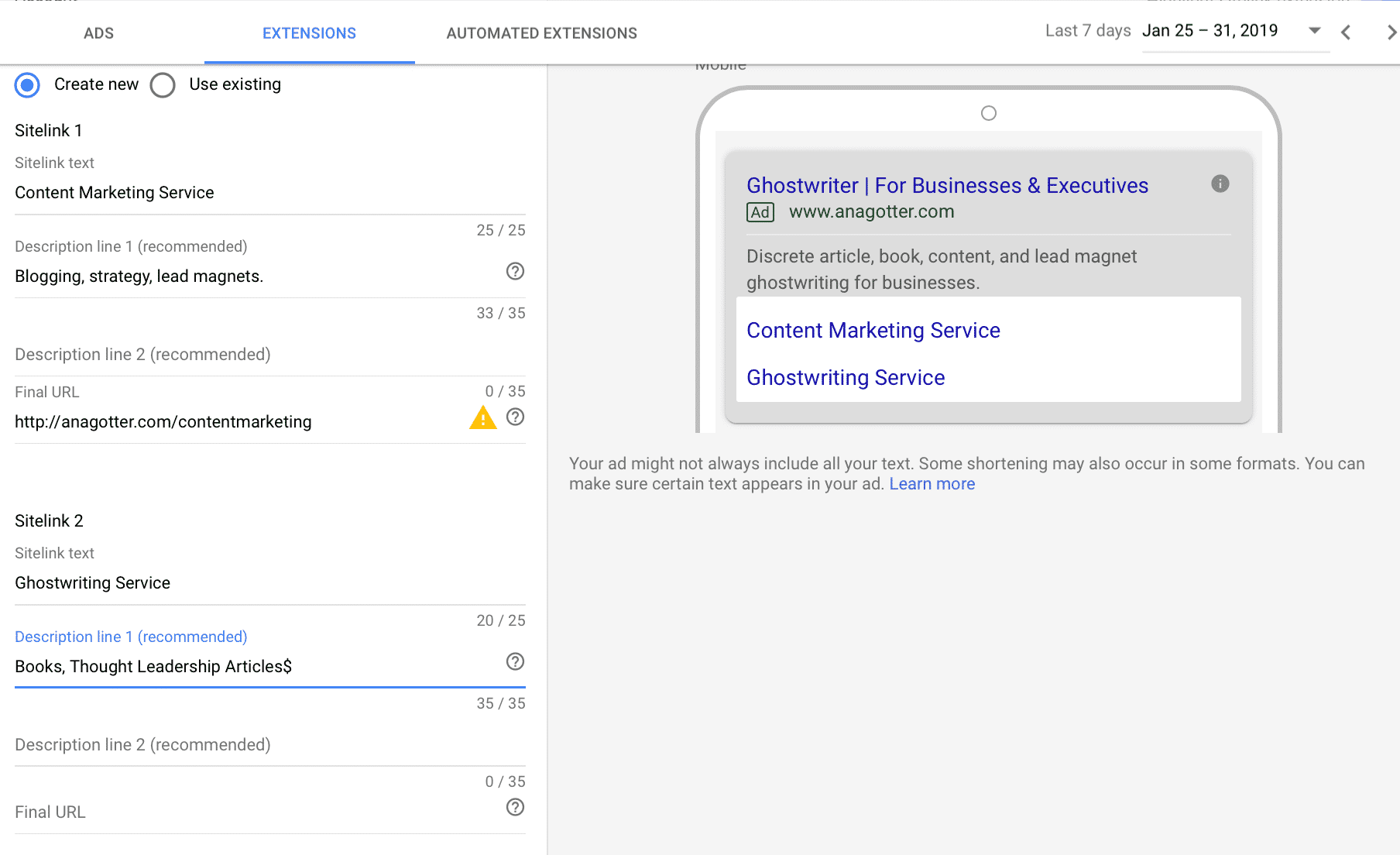Click the Sitelink 1 heading
The height and width of the screenshot is (855, 1400).
[48, 131]
